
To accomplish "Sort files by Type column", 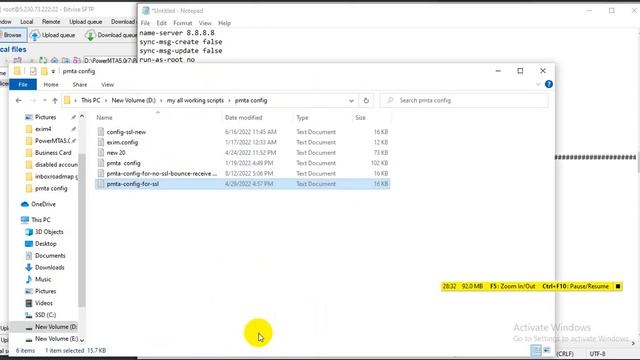I will coord(302,118).
